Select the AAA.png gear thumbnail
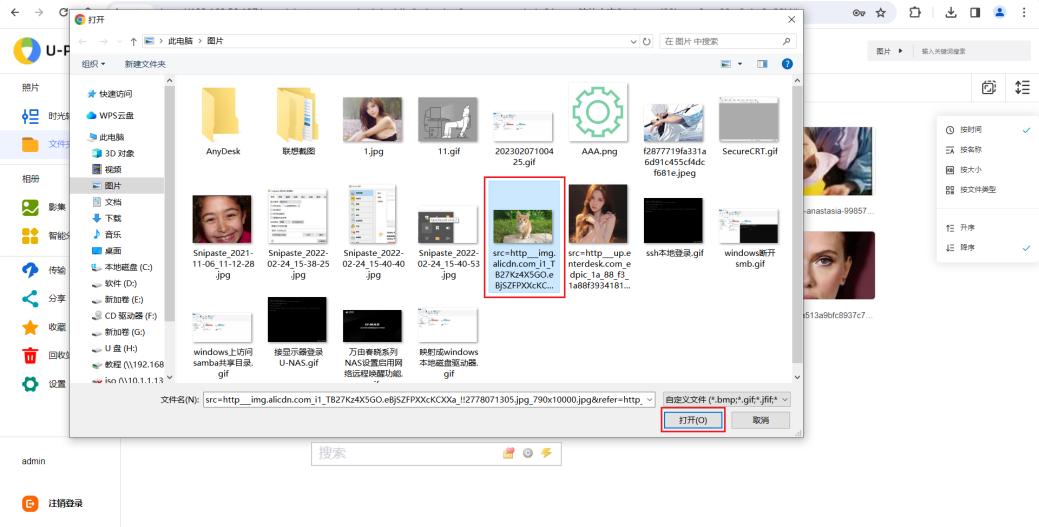This screenshot has width=1039, height=527. click(598, 118)
